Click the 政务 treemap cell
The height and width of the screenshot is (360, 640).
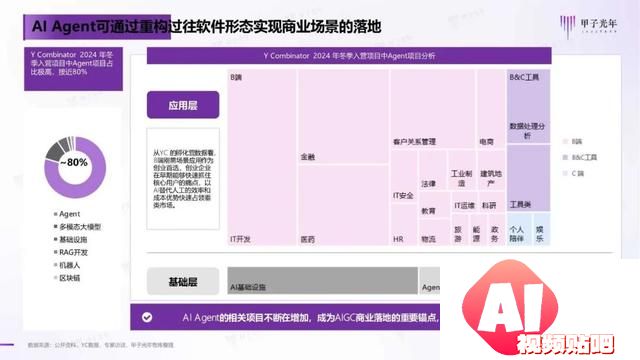(496, 229)
